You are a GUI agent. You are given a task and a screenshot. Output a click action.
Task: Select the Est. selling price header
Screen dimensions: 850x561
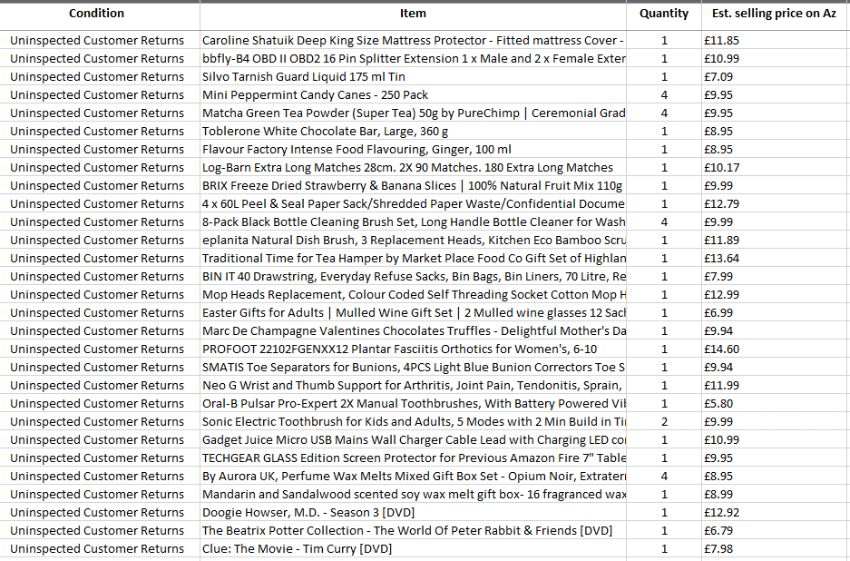[774, 14]
